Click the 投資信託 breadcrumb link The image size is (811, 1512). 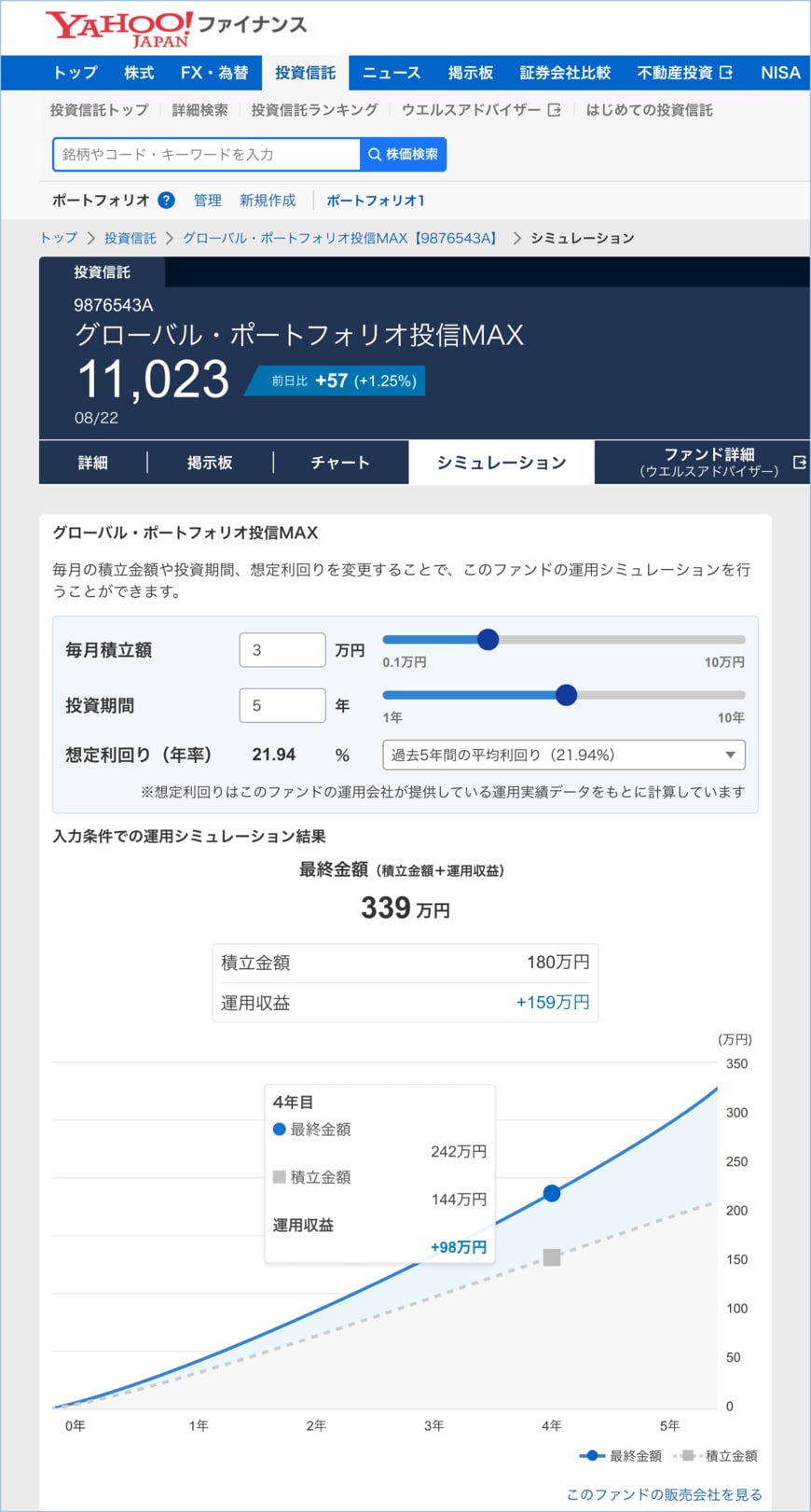tap(131, 238)
